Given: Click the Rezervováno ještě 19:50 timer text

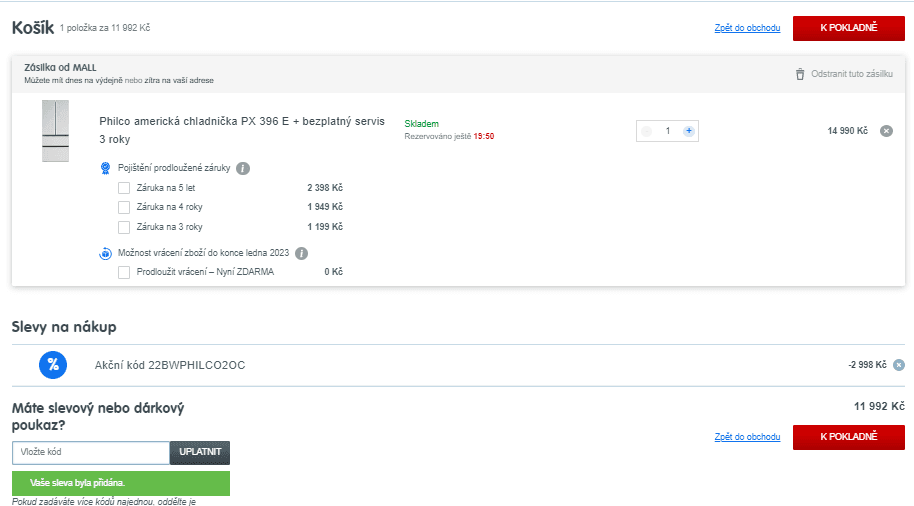Looking at the screenshot, I should click(x=449, y=136).
